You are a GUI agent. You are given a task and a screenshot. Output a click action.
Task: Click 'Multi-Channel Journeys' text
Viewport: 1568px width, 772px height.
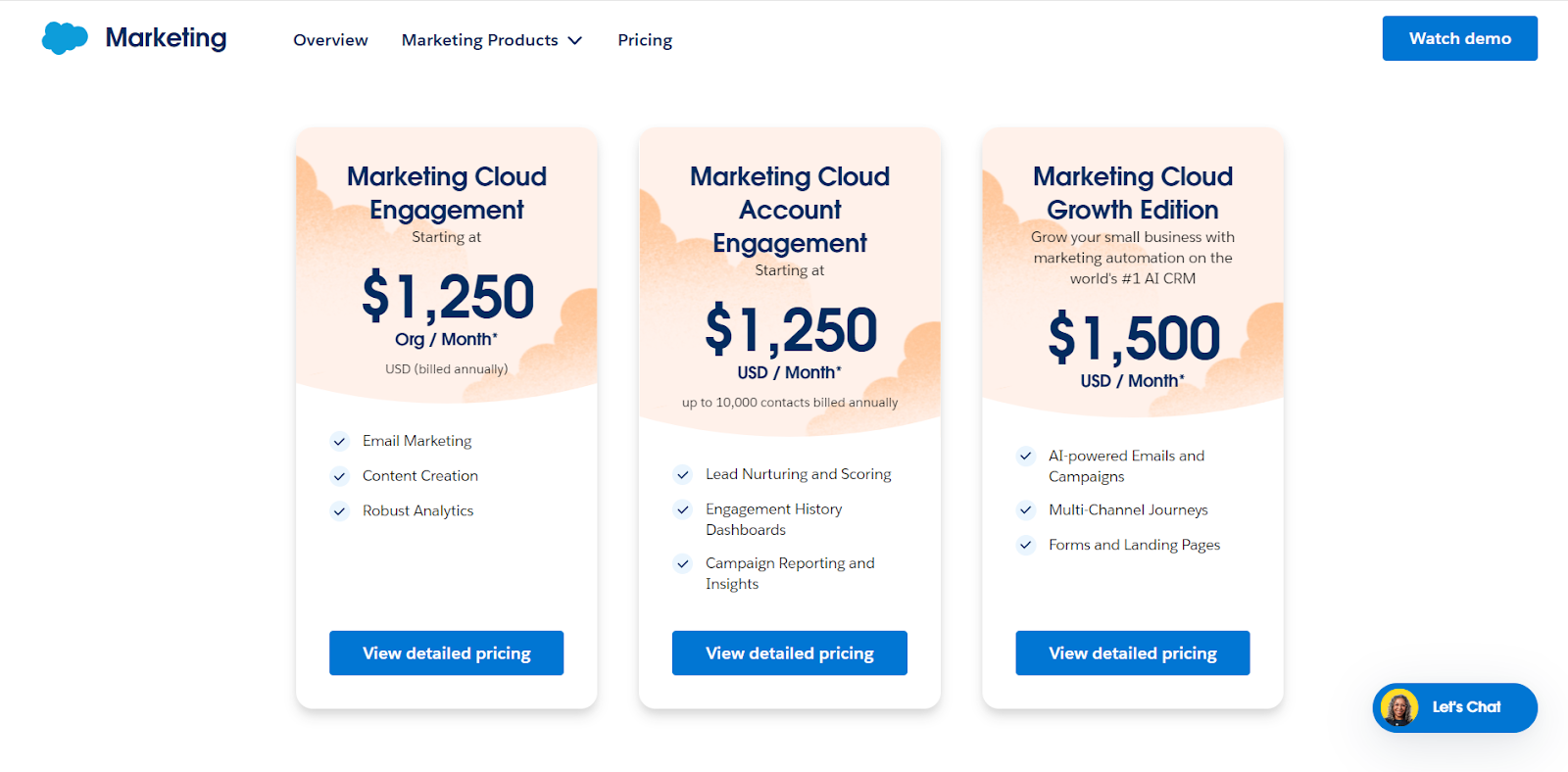pyautogui.click(x=1128, y=509)
